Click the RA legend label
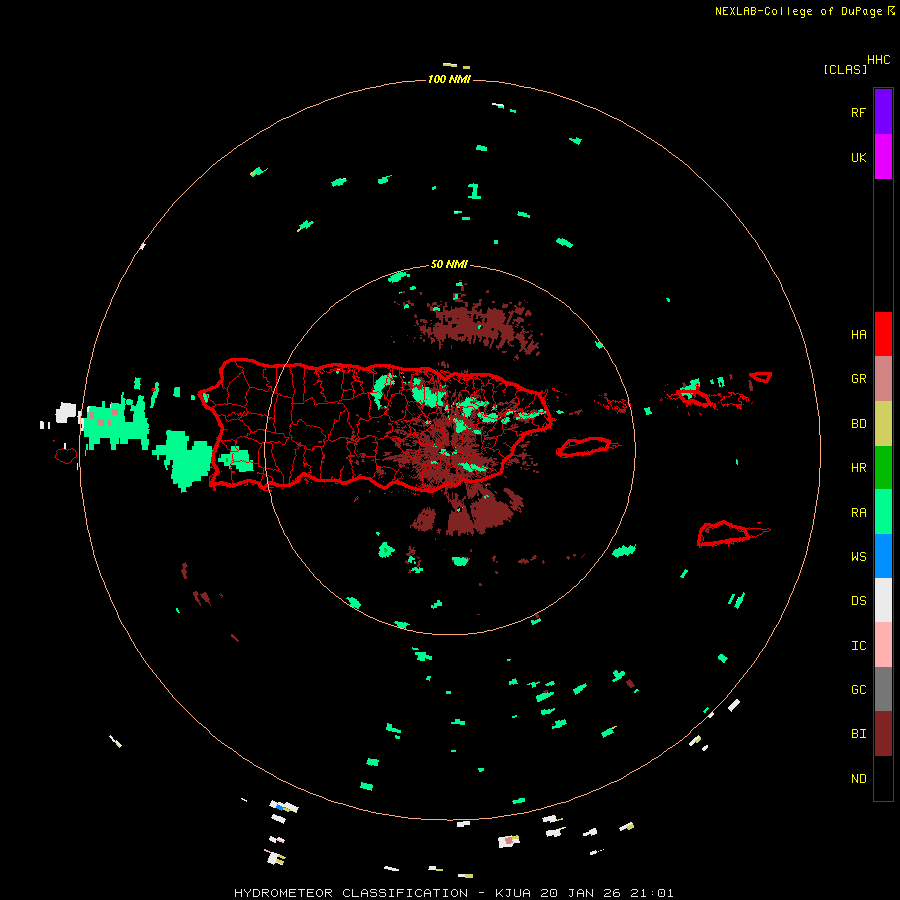Image resolution: width=900 pixels, height=900 pixels. [x=858, y=513]
